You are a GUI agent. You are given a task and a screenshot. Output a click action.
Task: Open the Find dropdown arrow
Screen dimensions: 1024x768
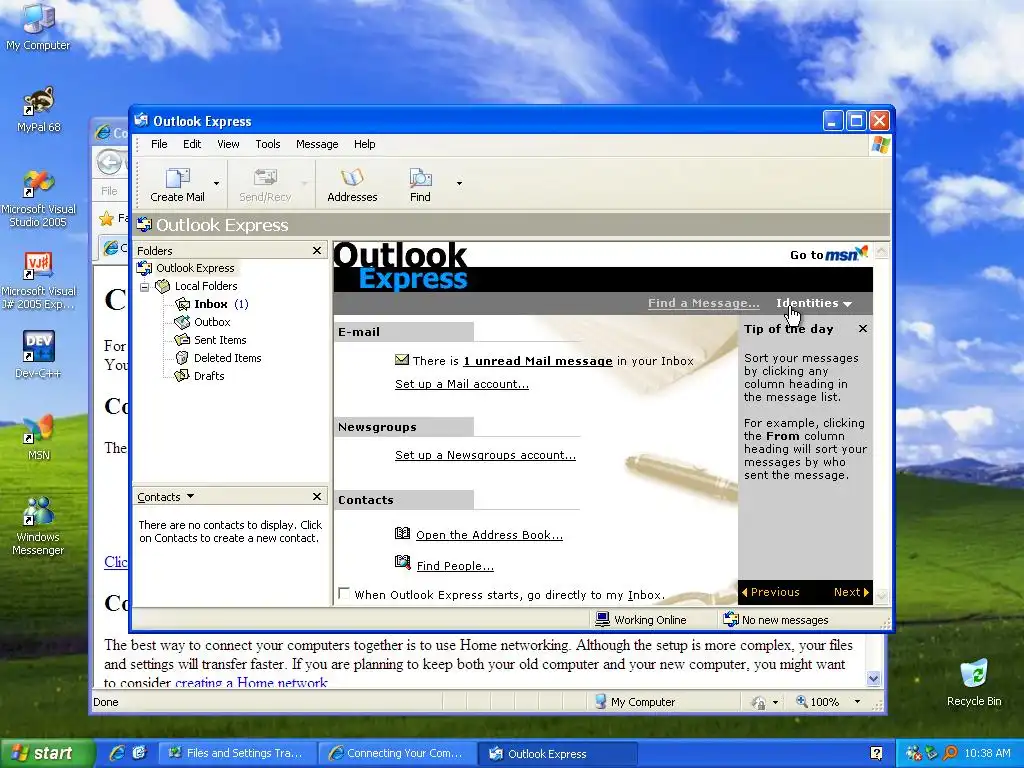459,184
